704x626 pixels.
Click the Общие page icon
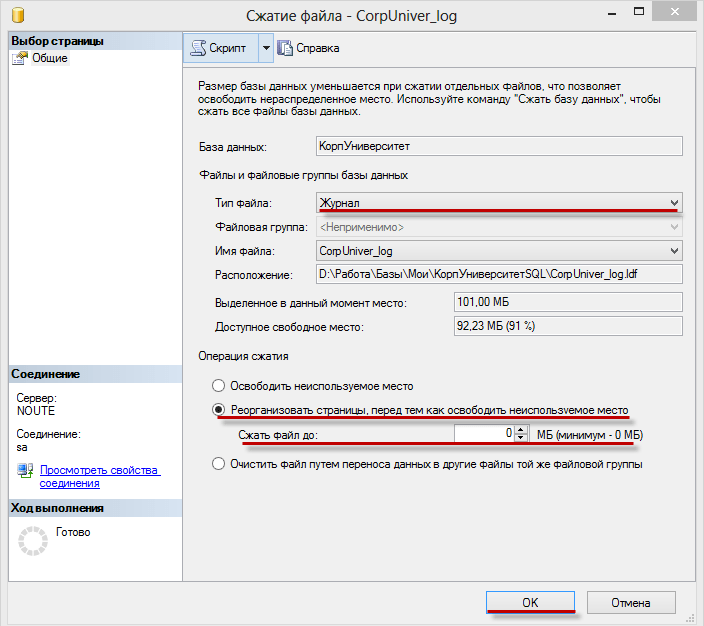coord(20,58)
